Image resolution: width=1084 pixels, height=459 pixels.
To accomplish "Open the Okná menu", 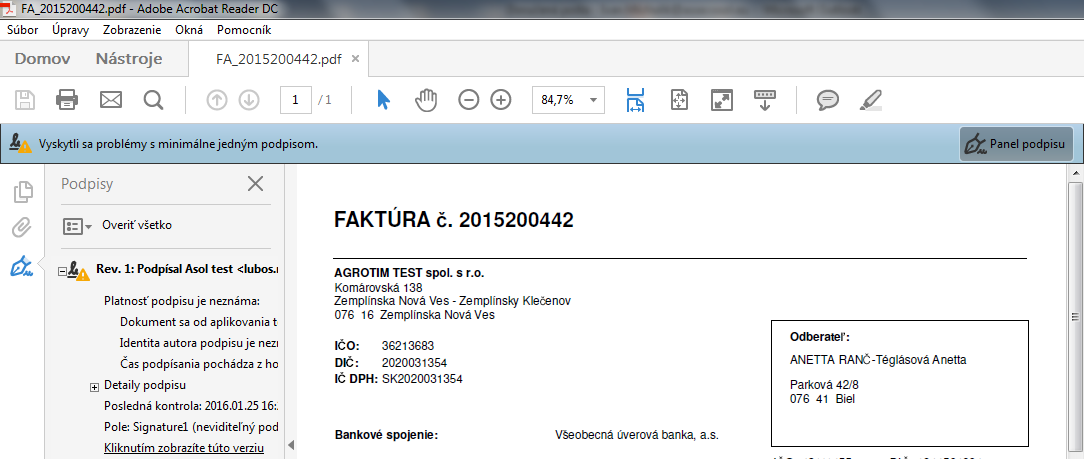I will (189, 30).
